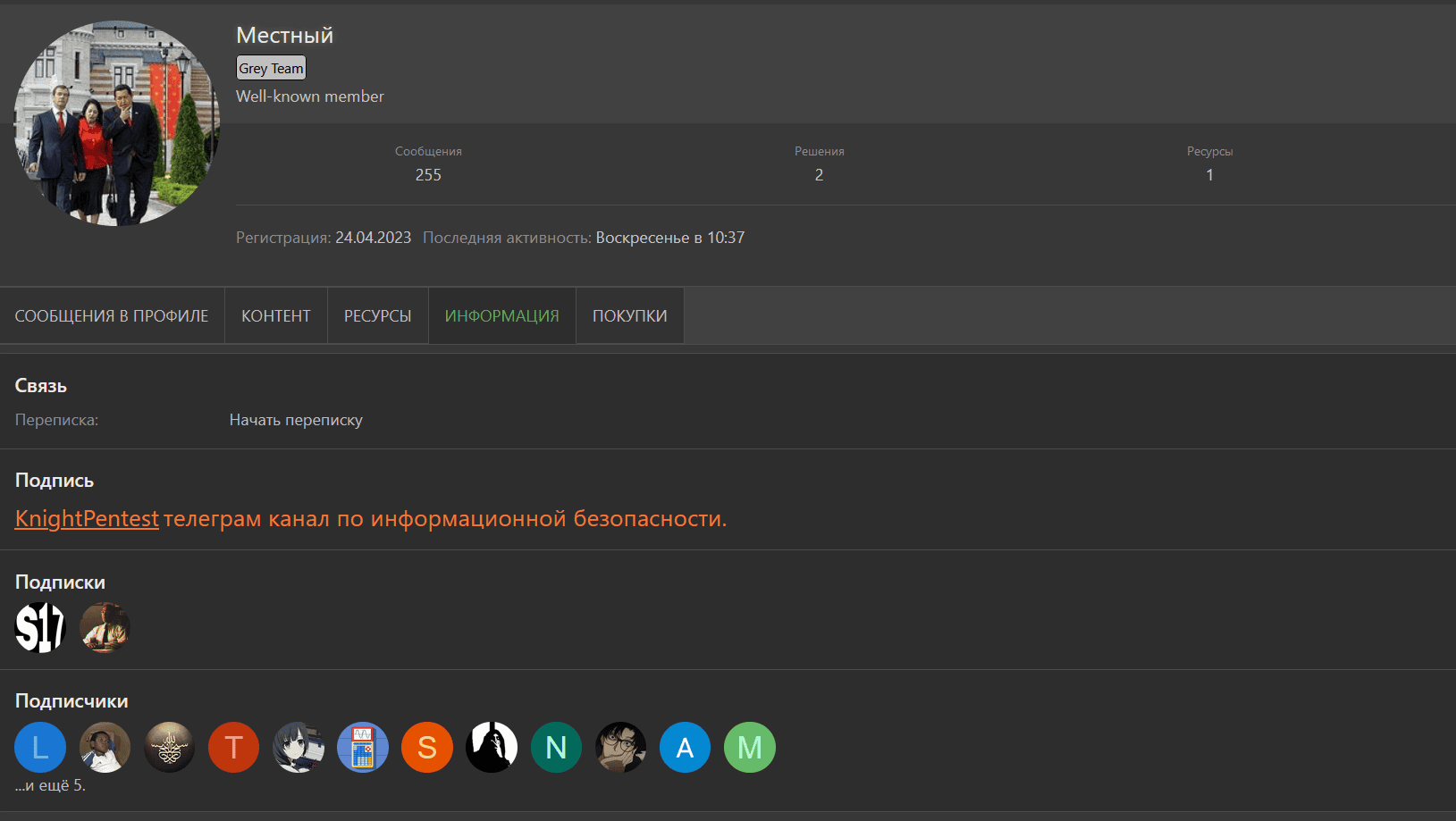
Task: Click the Grey Team badge
Action: [271, 68]
